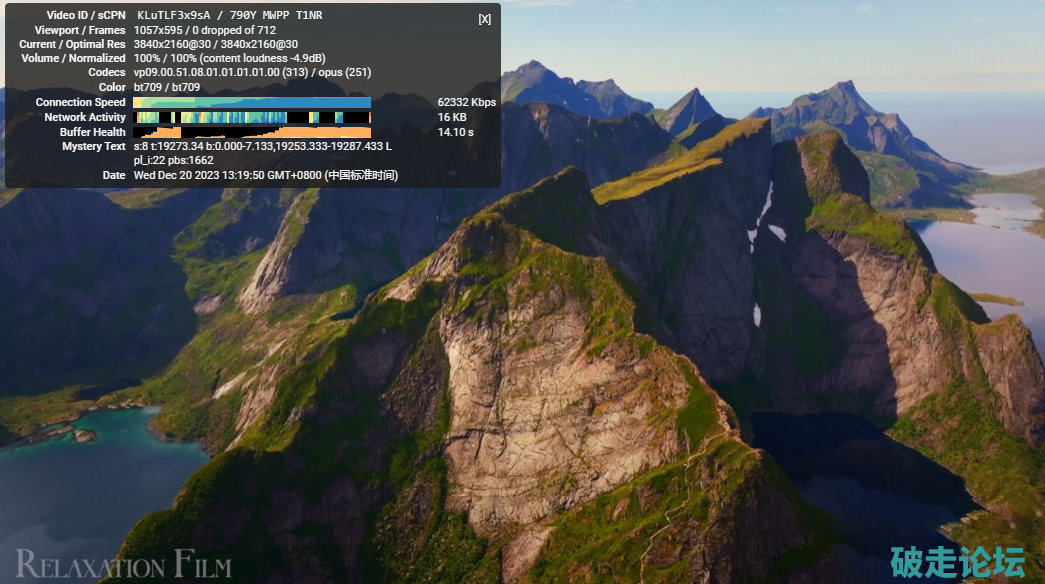Click the Color bt709 value text
Image resolution: width=1045 pixels, height=584 pixels.
pos(166,88)
